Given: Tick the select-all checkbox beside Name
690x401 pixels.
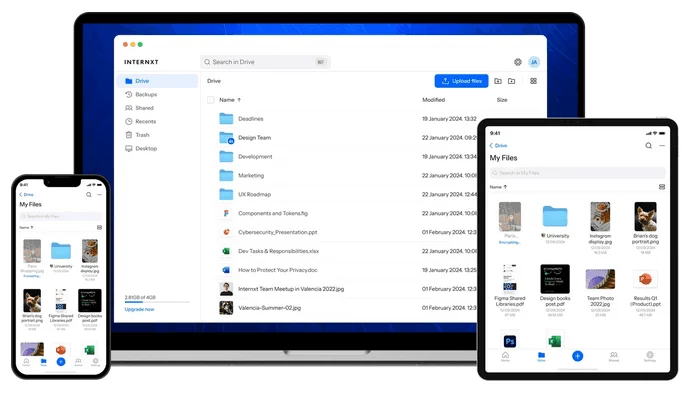Looking at the screenshot, I should [211, 100].
